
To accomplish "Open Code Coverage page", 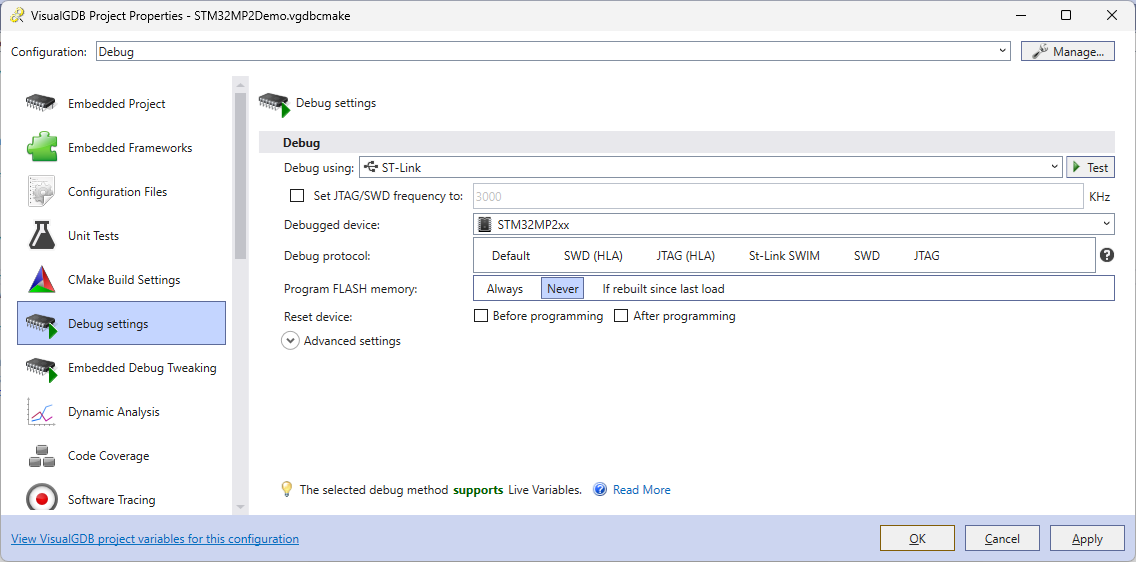I will pyautogui.click(x=122, y=456).
